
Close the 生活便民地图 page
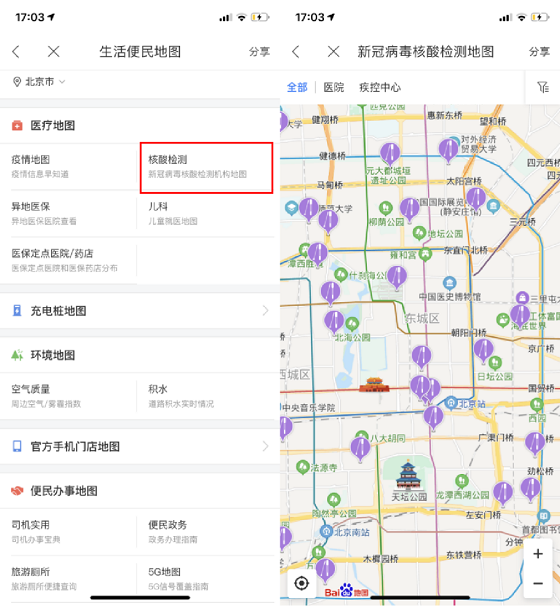tap(53, 51)
